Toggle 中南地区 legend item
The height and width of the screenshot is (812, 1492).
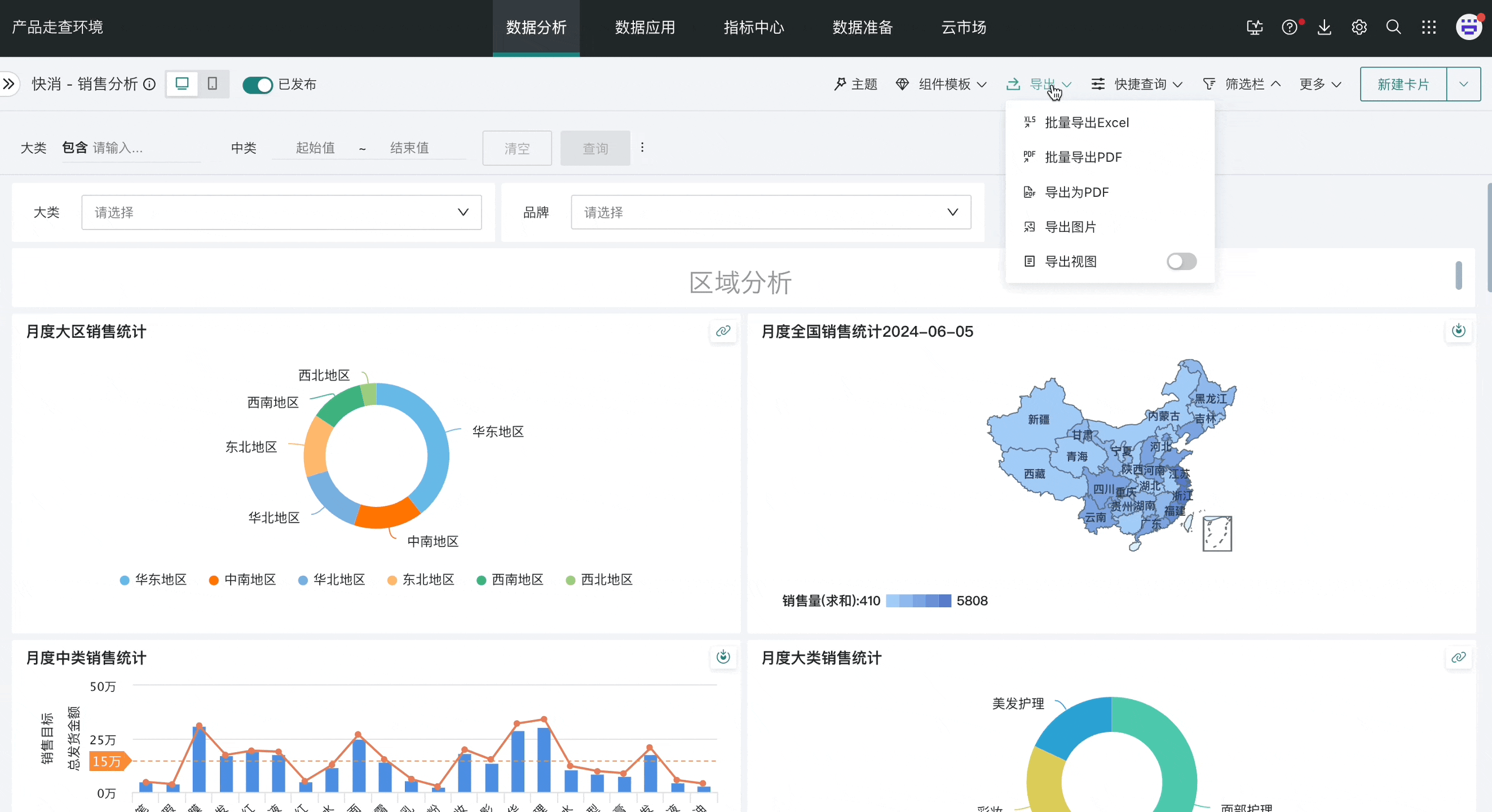click(x=242, y=580)
